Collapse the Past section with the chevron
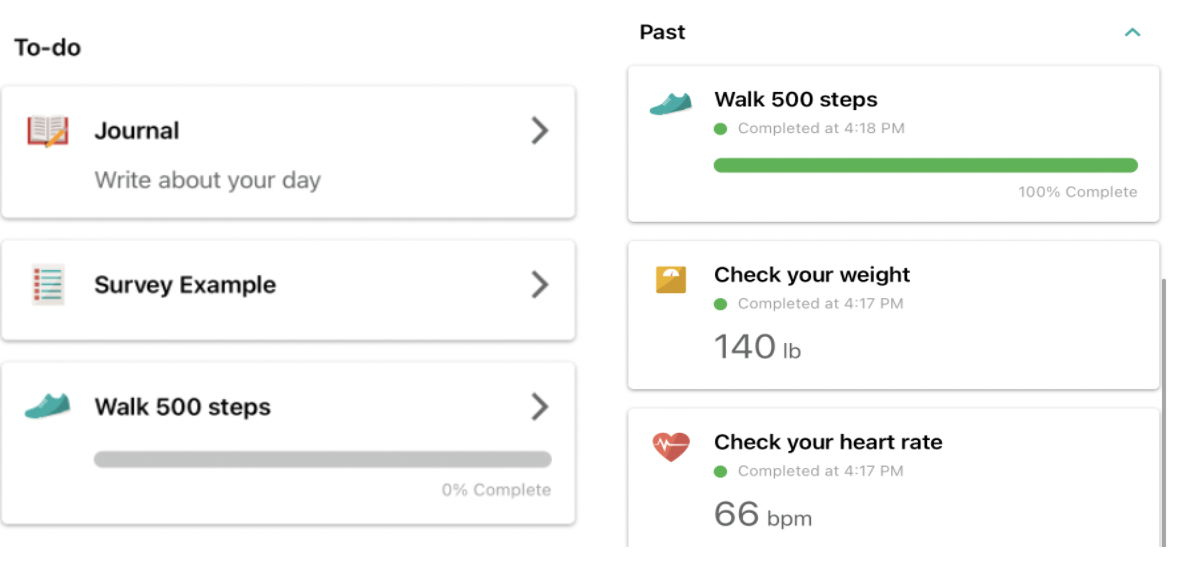The image size is (1184, 580). click(1132, 32)
